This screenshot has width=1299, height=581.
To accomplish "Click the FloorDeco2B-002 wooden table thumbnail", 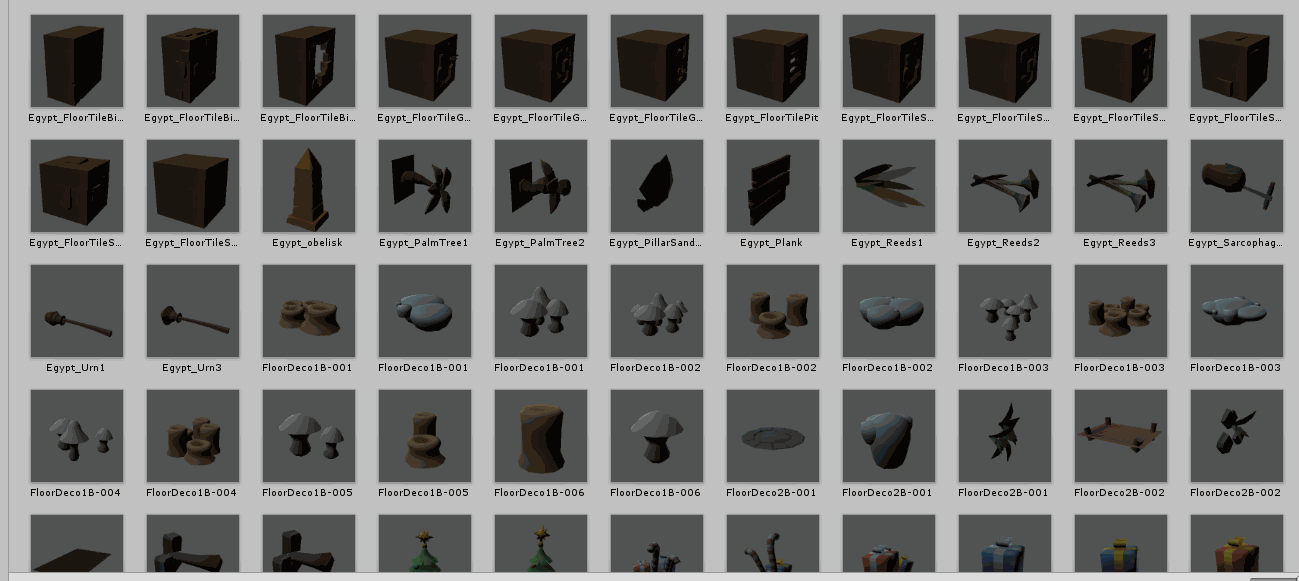I will 1120,436.
